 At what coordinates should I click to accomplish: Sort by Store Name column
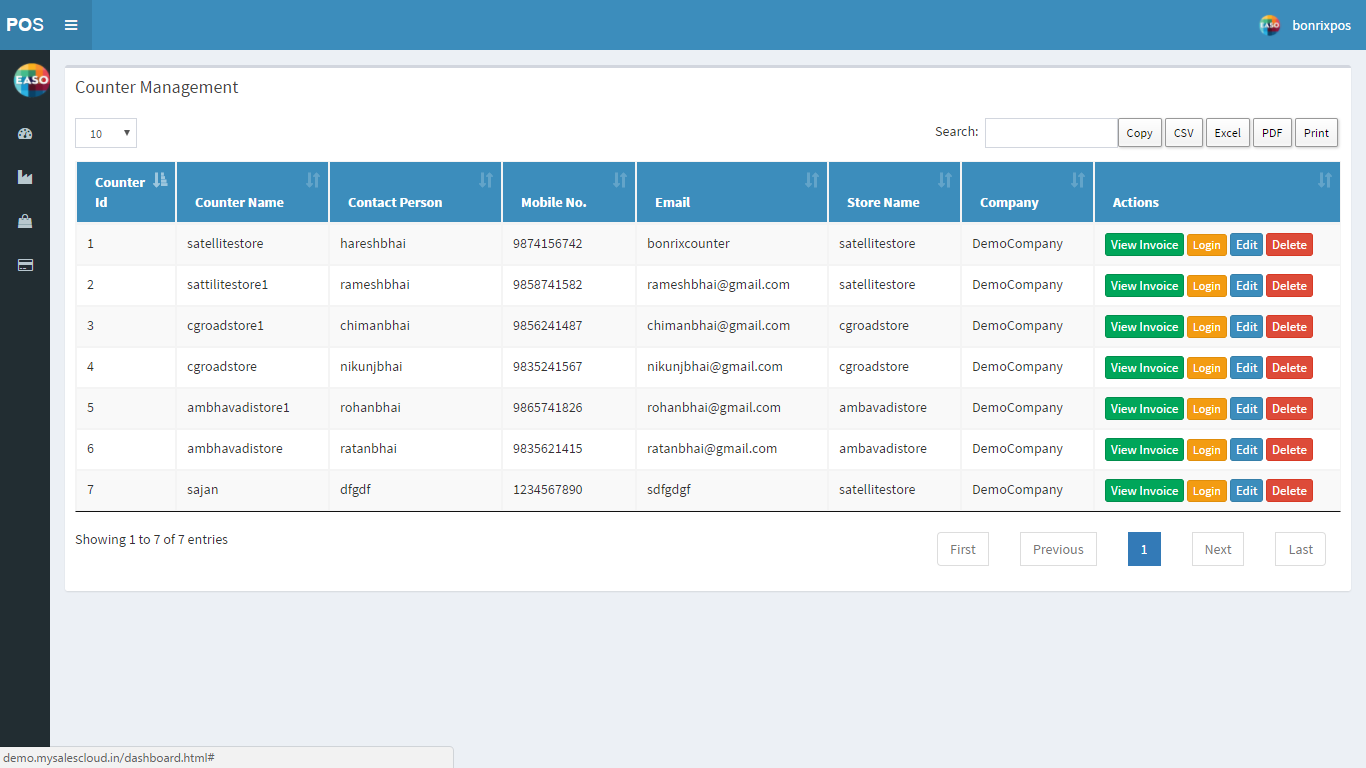[895, 192]
